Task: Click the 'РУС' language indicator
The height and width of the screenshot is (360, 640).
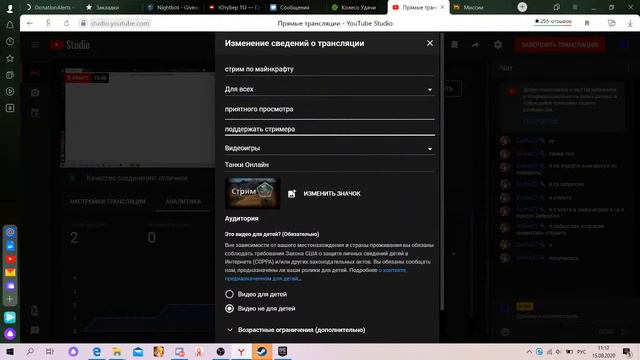Action: pos(582,351)
